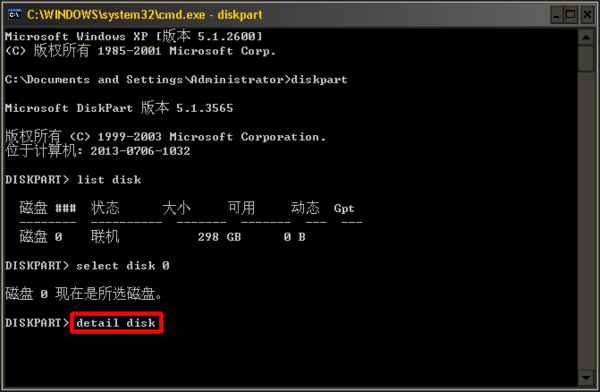
Task: Click the empty scrollbar track below thumb
Action: pyautogui.click(x=586, y=220)
